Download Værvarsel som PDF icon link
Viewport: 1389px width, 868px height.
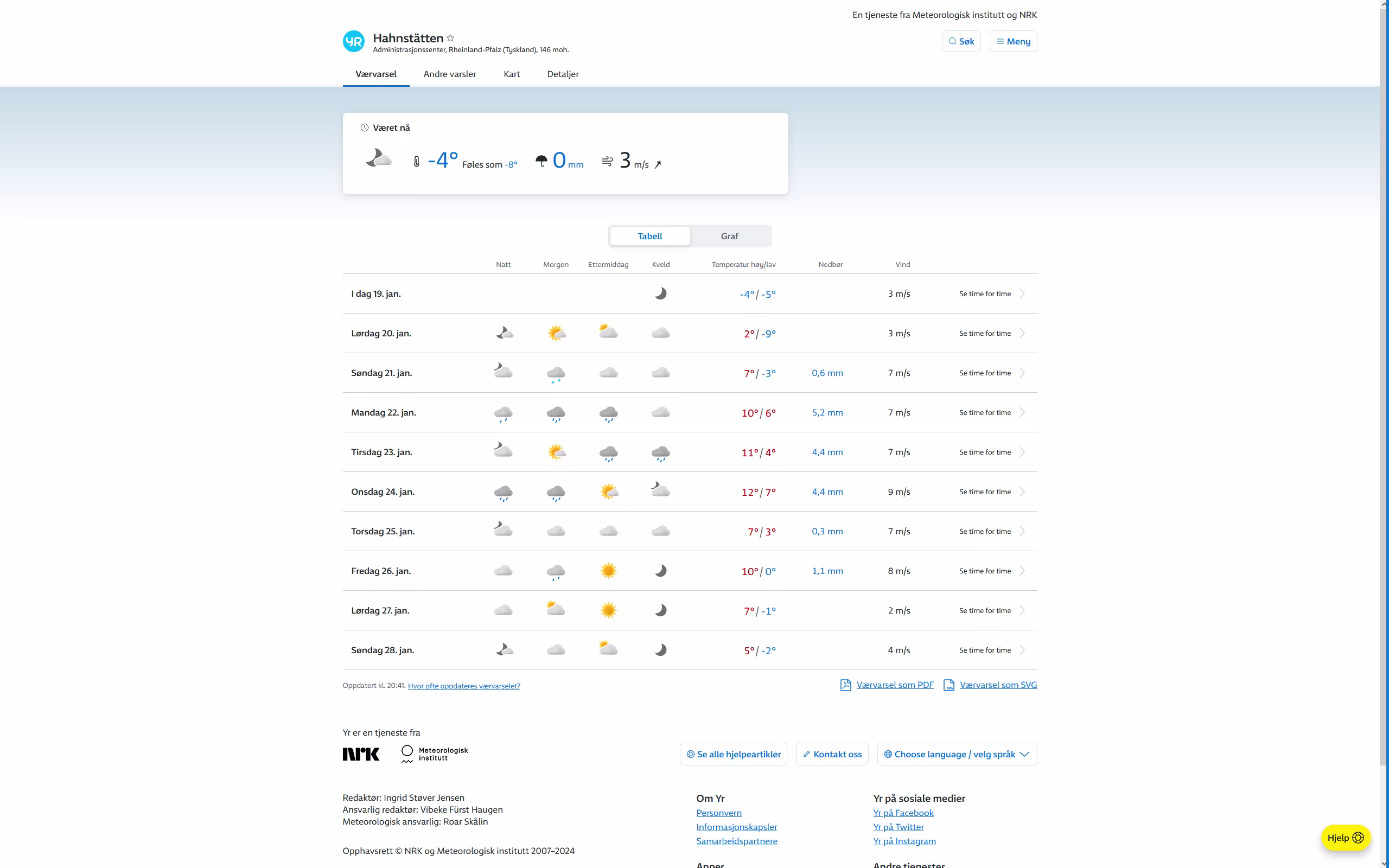(845, 685)
